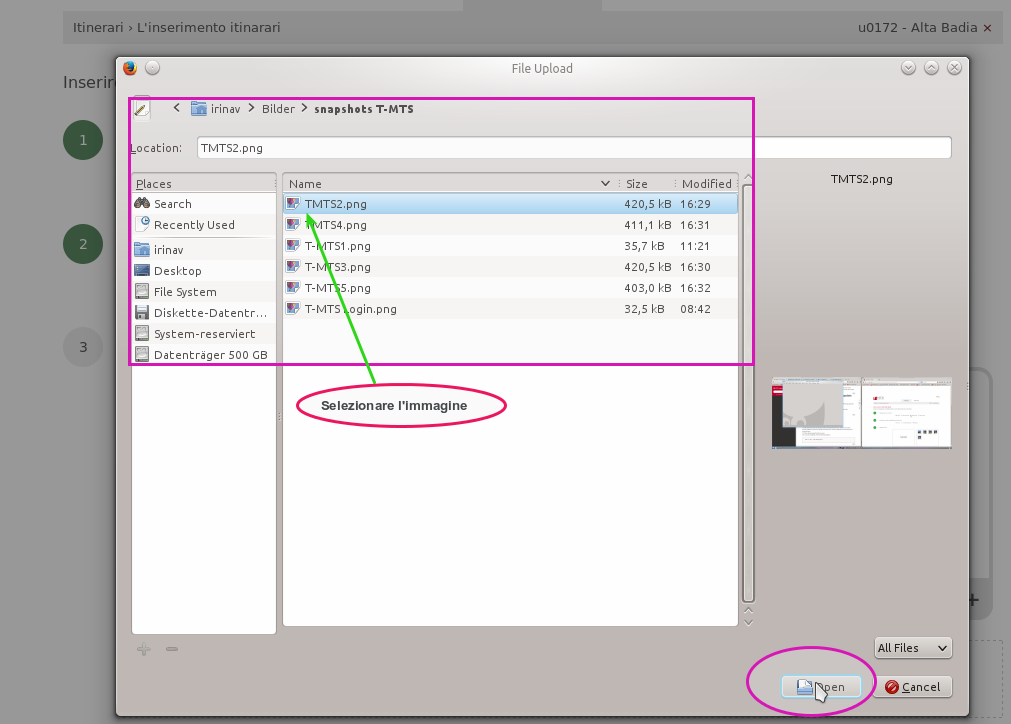Click the pencil edit-path icon
The image size is (1011, 724).
tap(142, 109)
